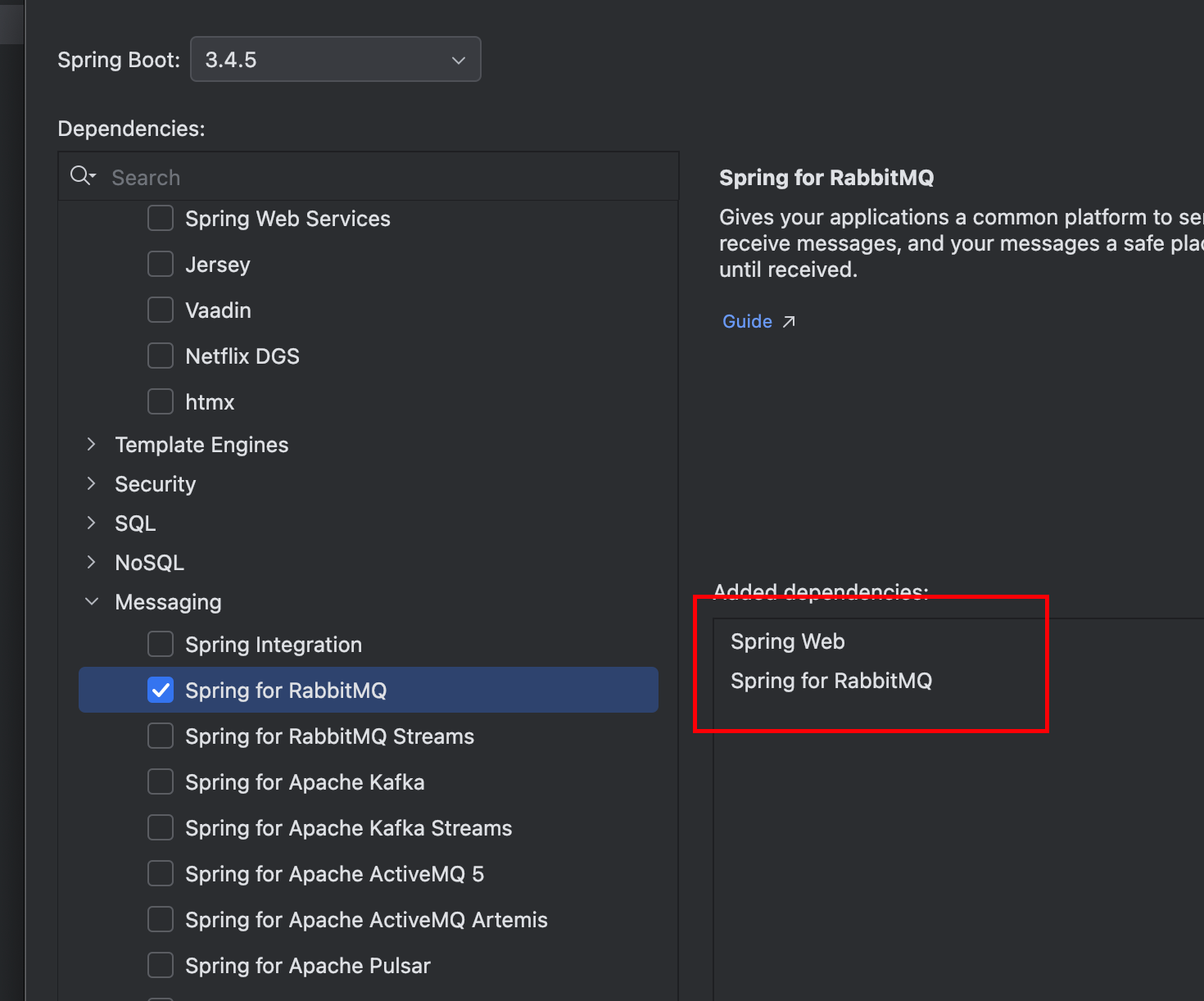Select the Spring Web Services label

(287, 219)
